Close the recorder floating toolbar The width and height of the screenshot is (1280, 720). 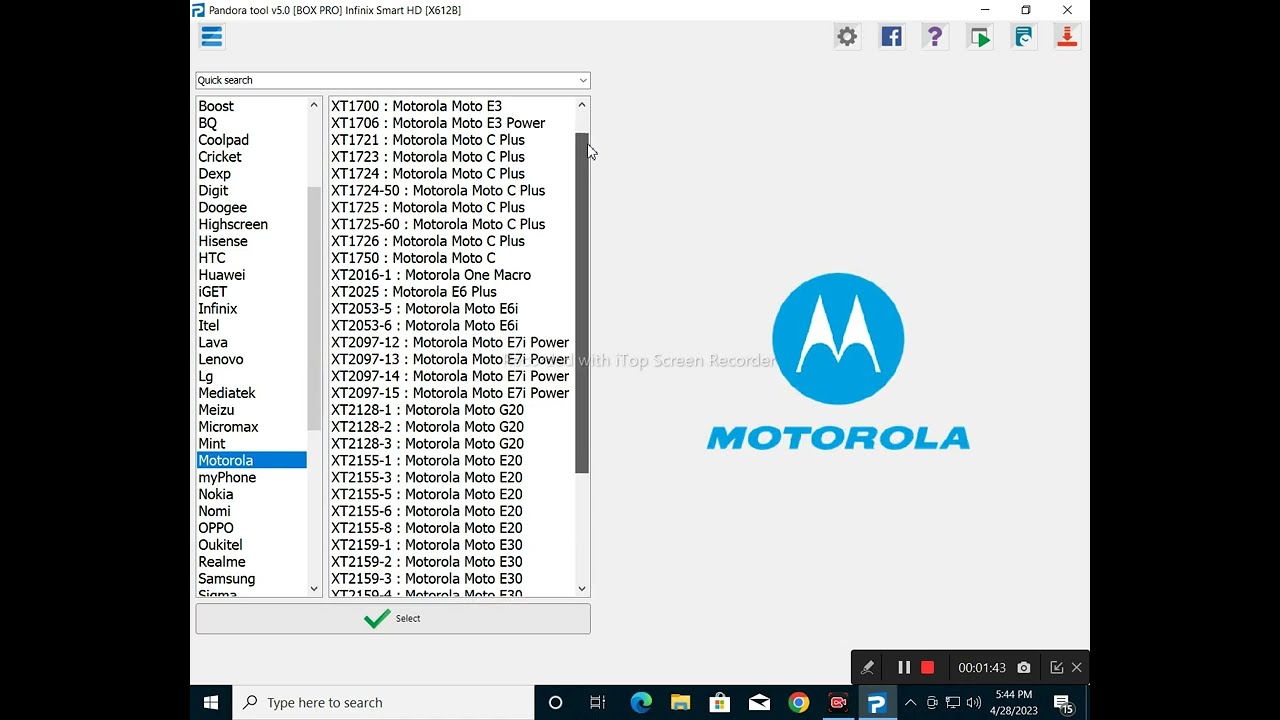pyautogui.click(x=1077, y=667)
